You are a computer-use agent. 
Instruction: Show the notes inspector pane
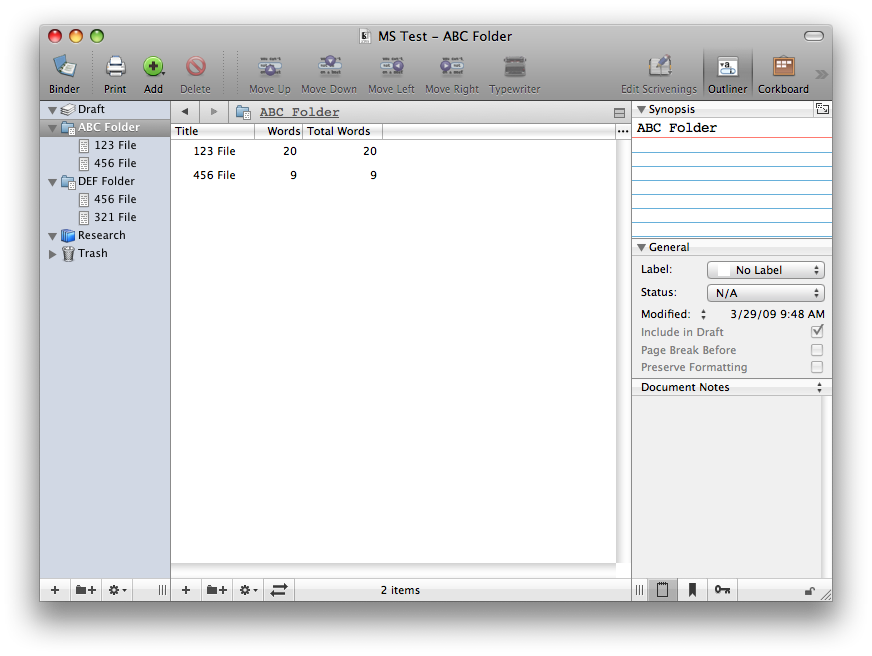coord(662,590)
